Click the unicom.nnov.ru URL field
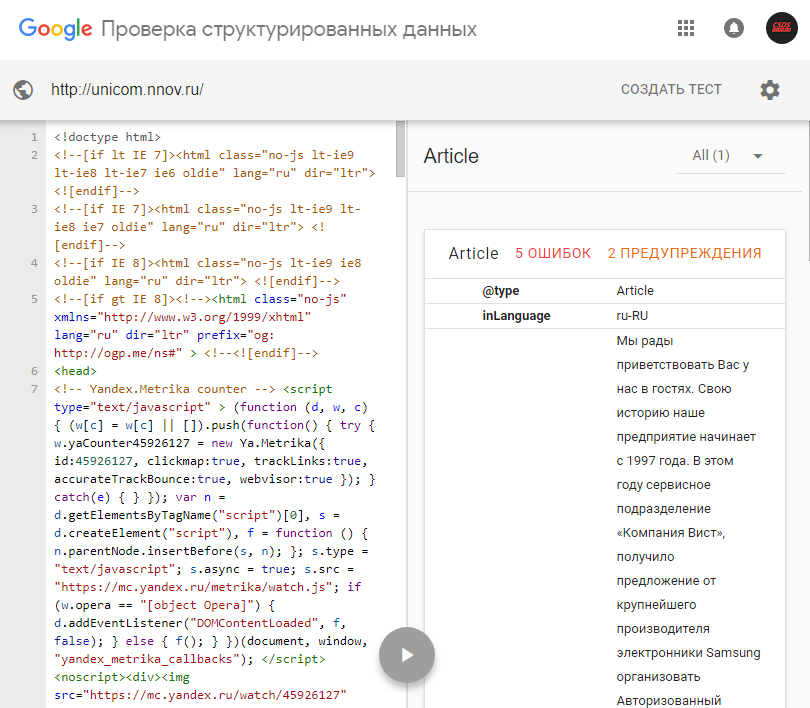Image resolution: width=810 pixels, height=708 pixels. pos(127,90)
